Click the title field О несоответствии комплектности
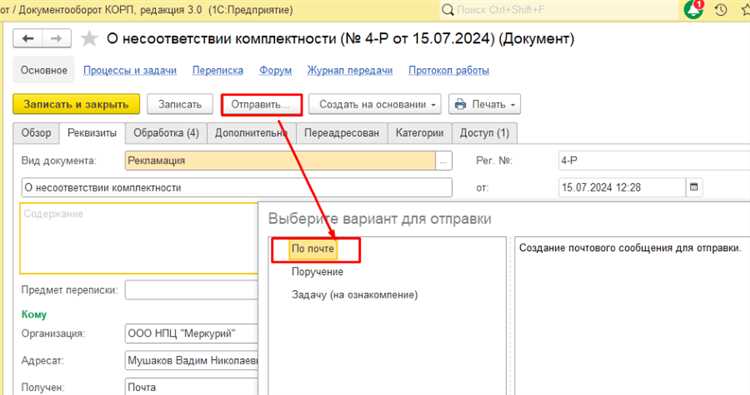This screenshot has width=750, height=395. pyautogui.click(x=237, y=187)
